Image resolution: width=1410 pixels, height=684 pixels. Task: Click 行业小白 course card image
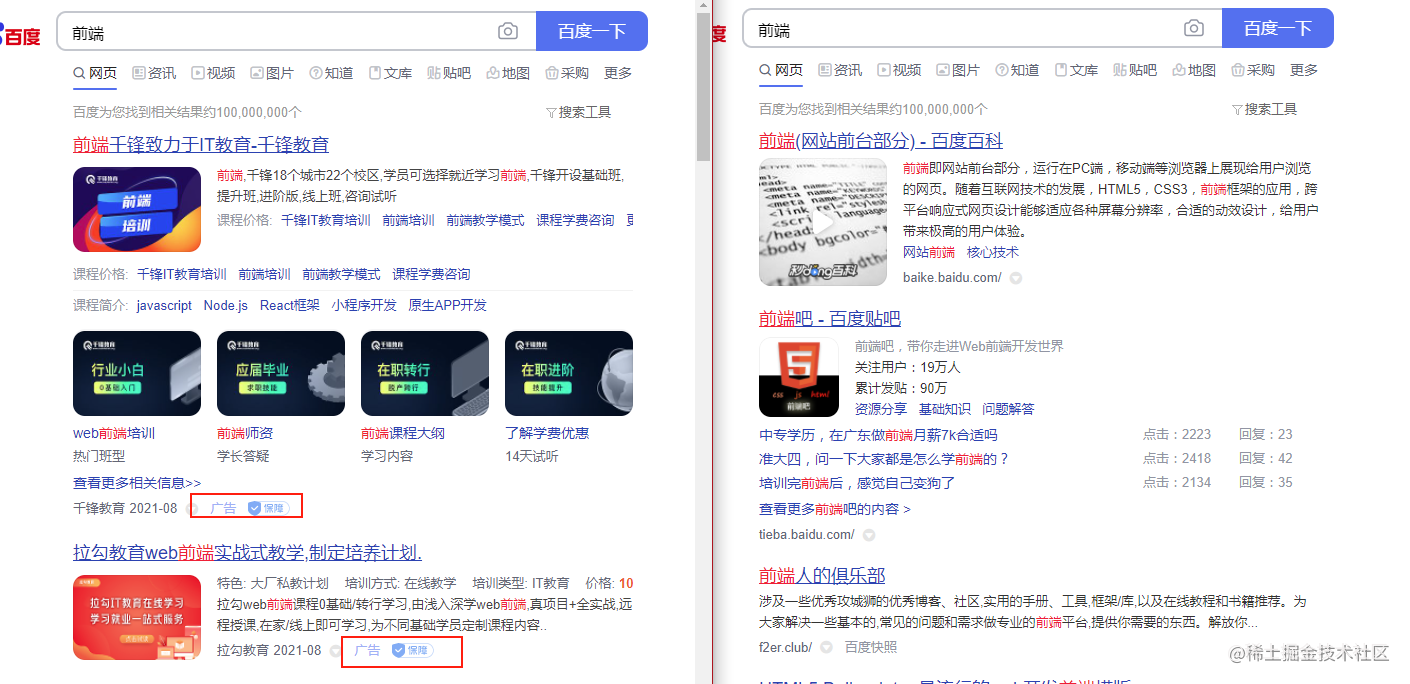tap(137, 373)
